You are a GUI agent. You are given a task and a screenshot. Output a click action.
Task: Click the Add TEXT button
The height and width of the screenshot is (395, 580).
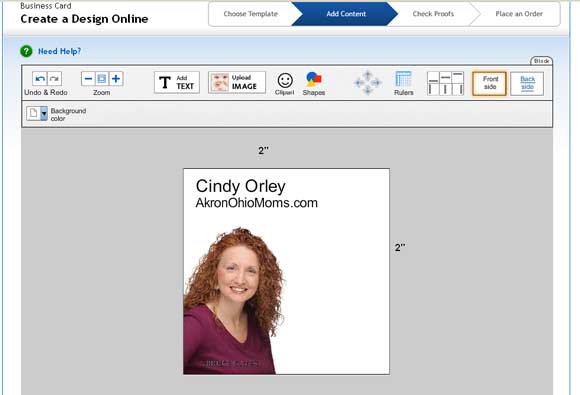[177, 82]
